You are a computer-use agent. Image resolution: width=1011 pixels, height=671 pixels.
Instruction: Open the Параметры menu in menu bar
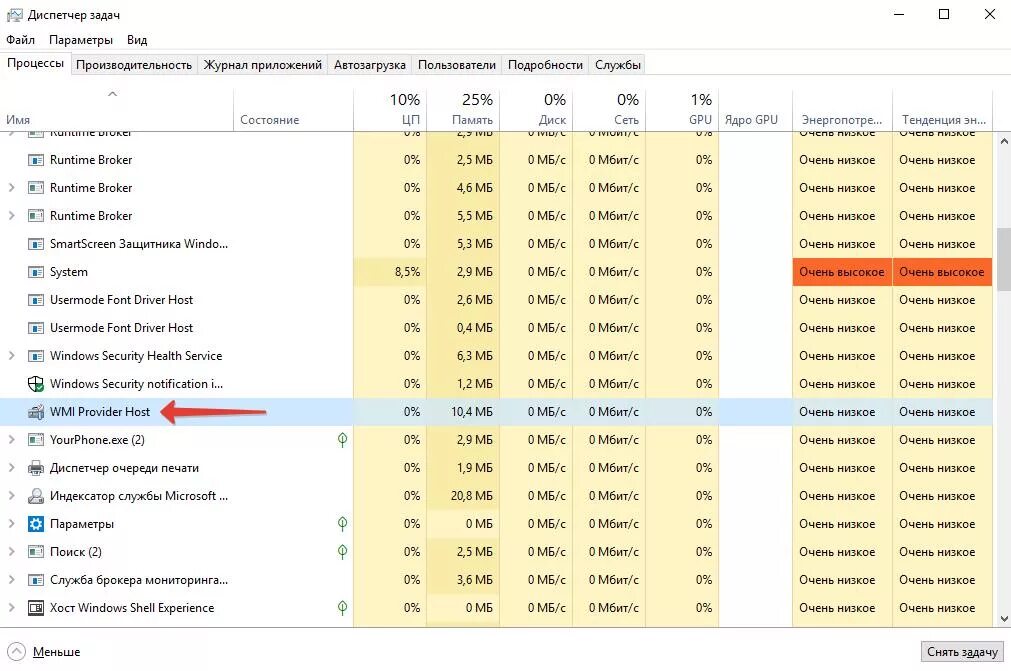[81, 40]
